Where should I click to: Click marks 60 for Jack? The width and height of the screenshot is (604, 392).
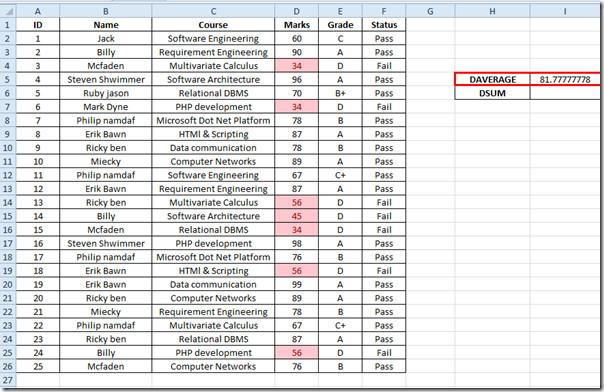click(297, 39)
